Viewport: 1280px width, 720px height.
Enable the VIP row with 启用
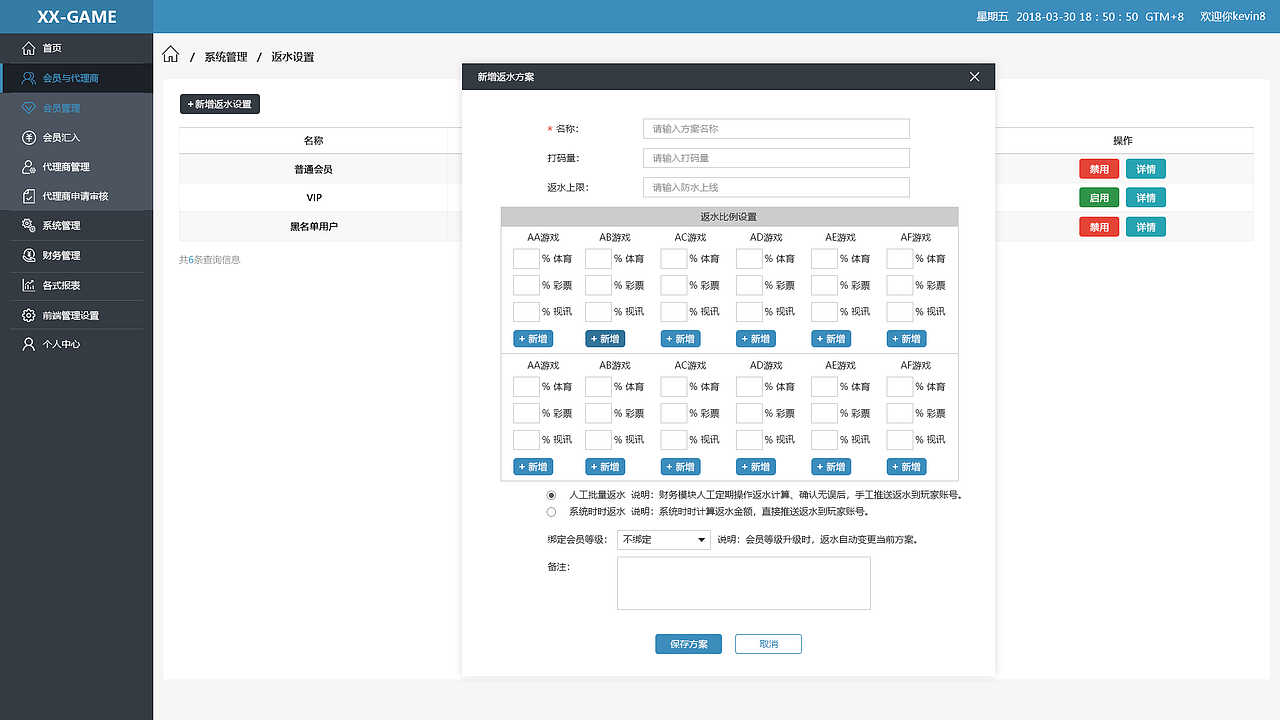tap(1099, 198)
